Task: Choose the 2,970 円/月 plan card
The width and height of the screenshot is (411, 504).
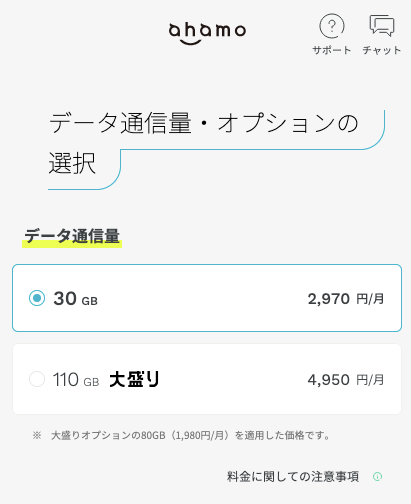Action: coord(207,298)
